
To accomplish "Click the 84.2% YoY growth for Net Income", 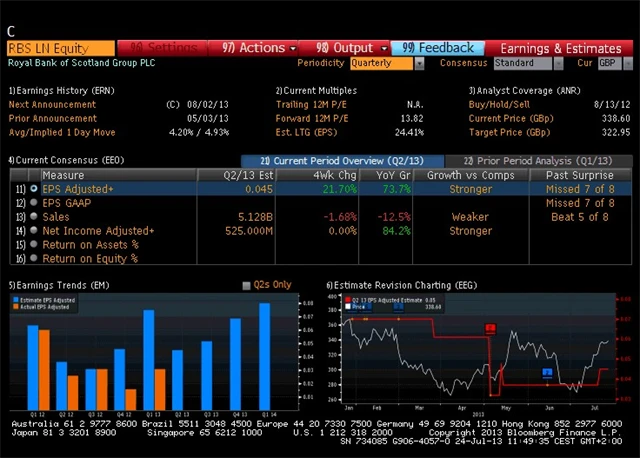I will 396,231.
